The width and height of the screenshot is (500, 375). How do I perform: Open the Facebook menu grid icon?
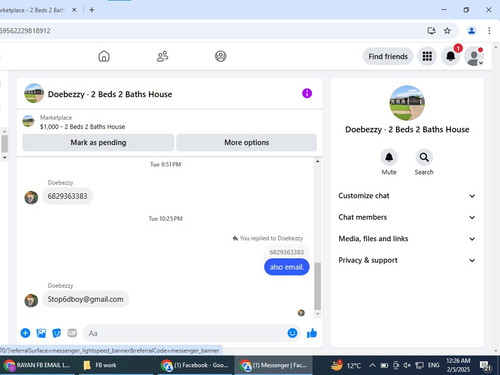pos(427,56)
